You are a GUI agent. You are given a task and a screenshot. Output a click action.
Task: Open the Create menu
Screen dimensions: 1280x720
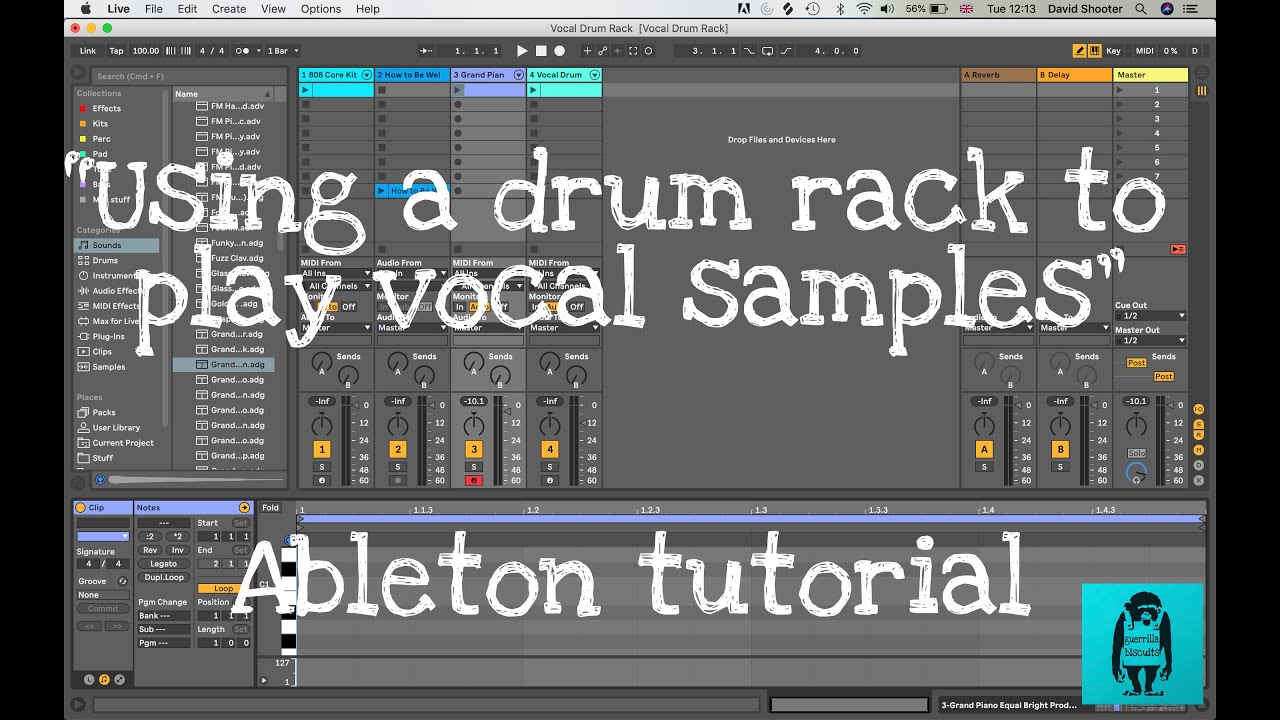[228, 9]
